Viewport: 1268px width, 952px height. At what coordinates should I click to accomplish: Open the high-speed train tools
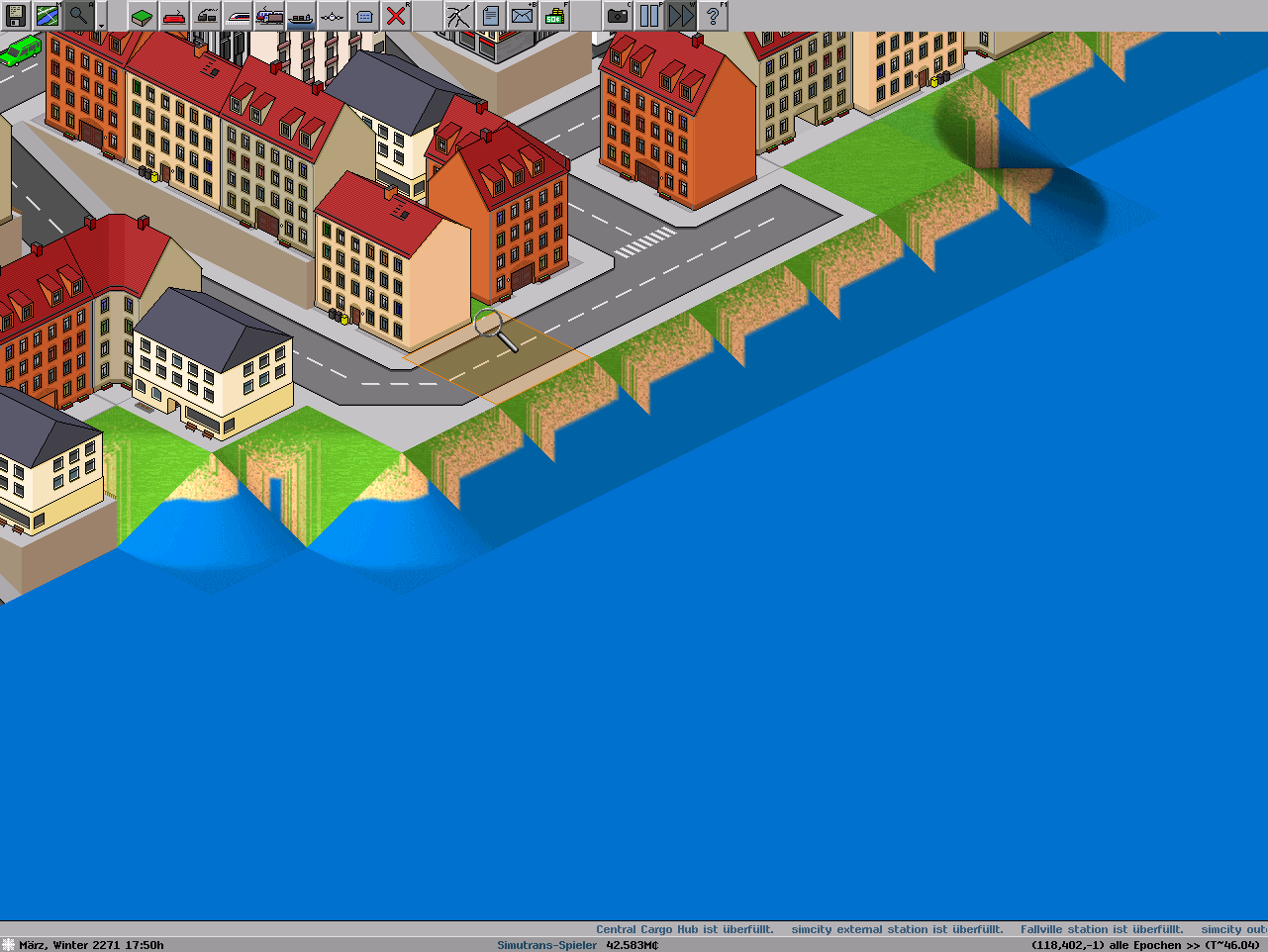click(x=238, y=16)
